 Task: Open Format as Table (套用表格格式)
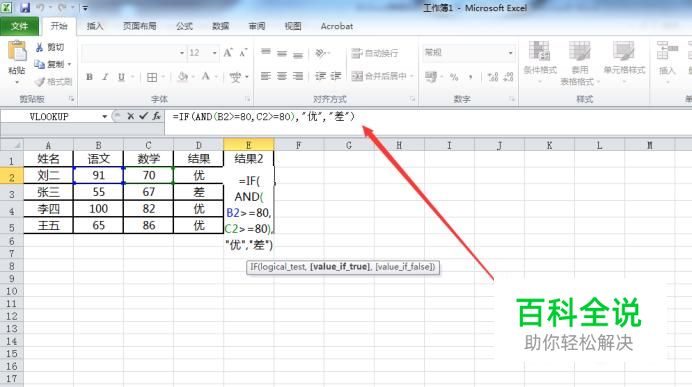579,63
